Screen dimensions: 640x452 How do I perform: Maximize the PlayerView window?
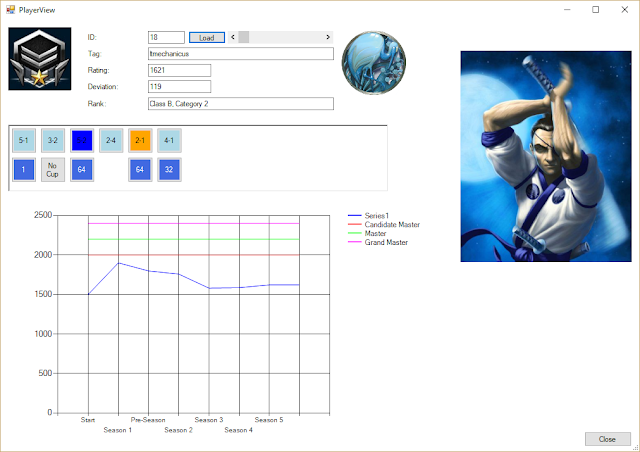(x=596, y=9)
